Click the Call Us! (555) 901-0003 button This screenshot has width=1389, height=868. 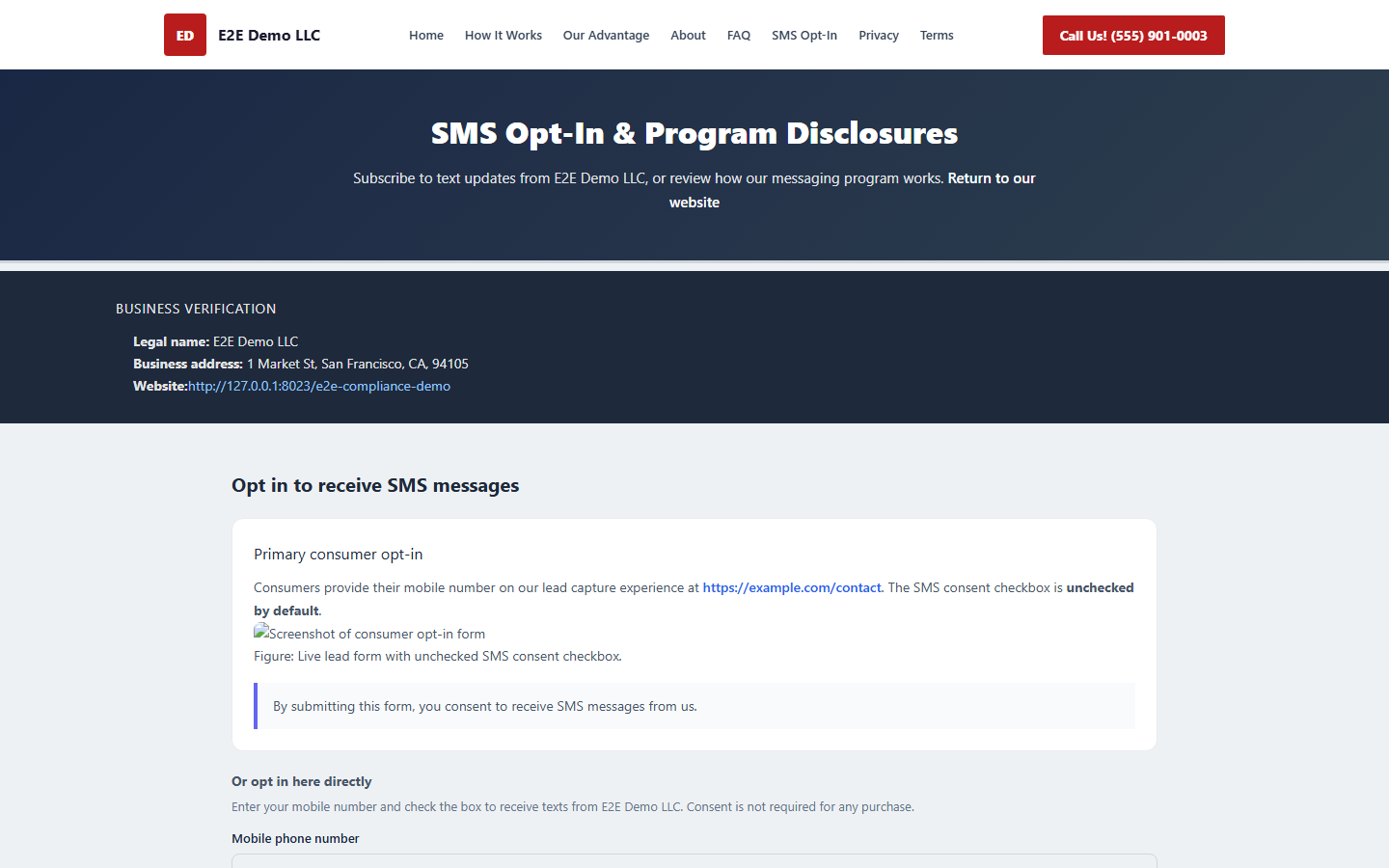pos(1133,35)
